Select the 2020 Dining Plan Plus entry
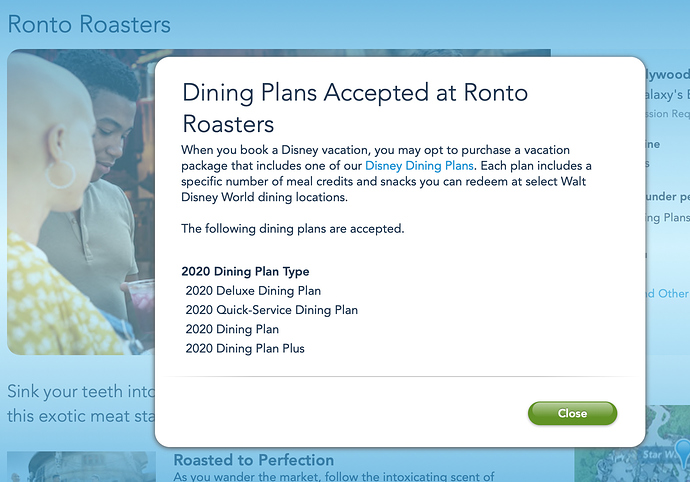The height and width of the screenshot is (482, 690). tap(245, 349)
